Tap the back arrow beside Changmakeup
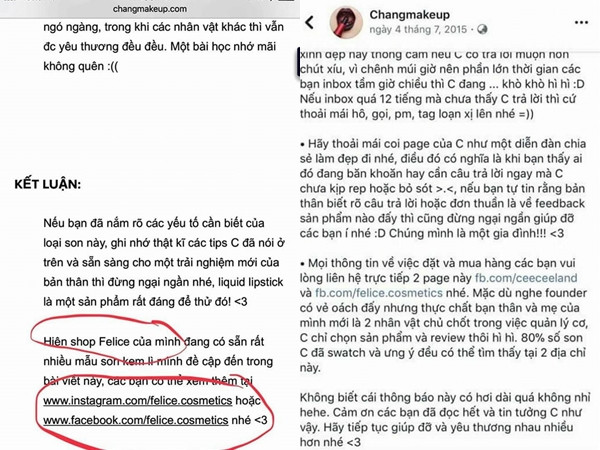The width and height of the screenshot is (600, 450). pyautogui.click(x=310, y=23)
